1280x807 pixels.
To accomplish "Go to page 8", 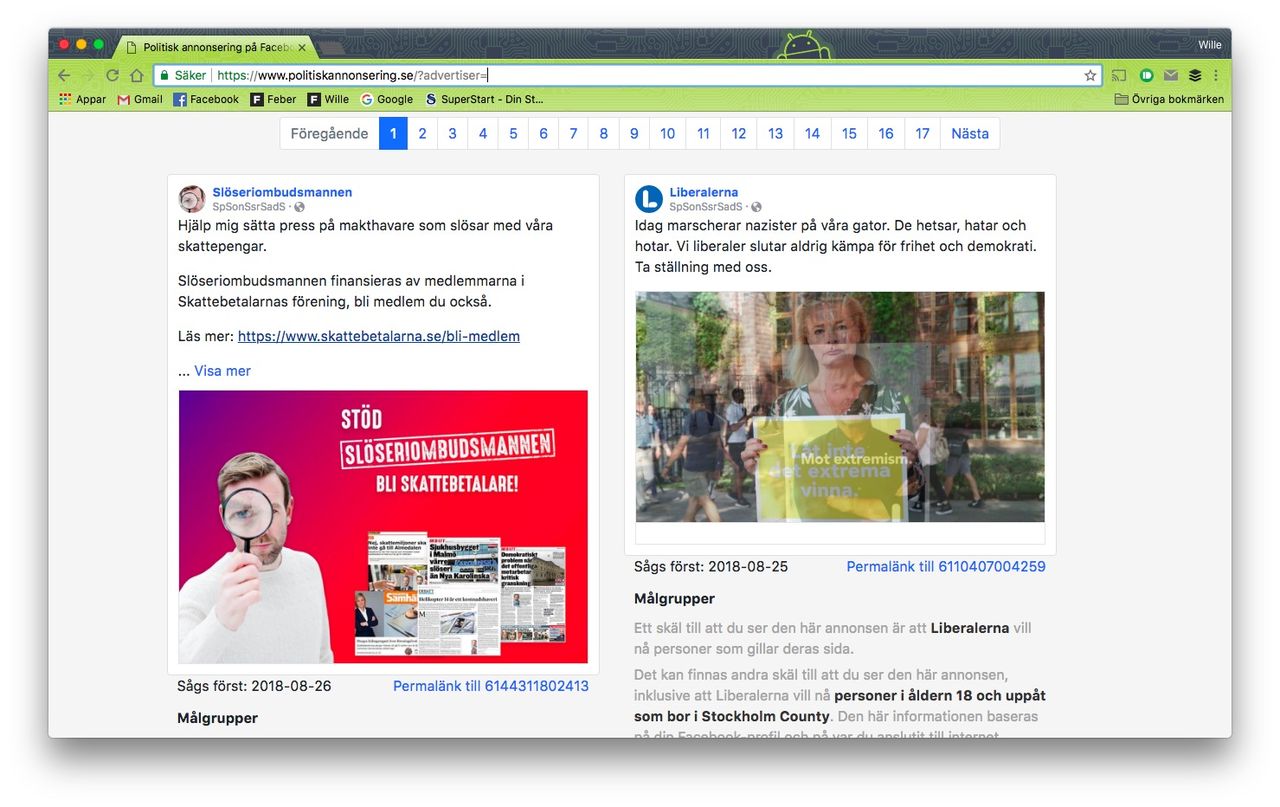I will [x=604, y=133].
